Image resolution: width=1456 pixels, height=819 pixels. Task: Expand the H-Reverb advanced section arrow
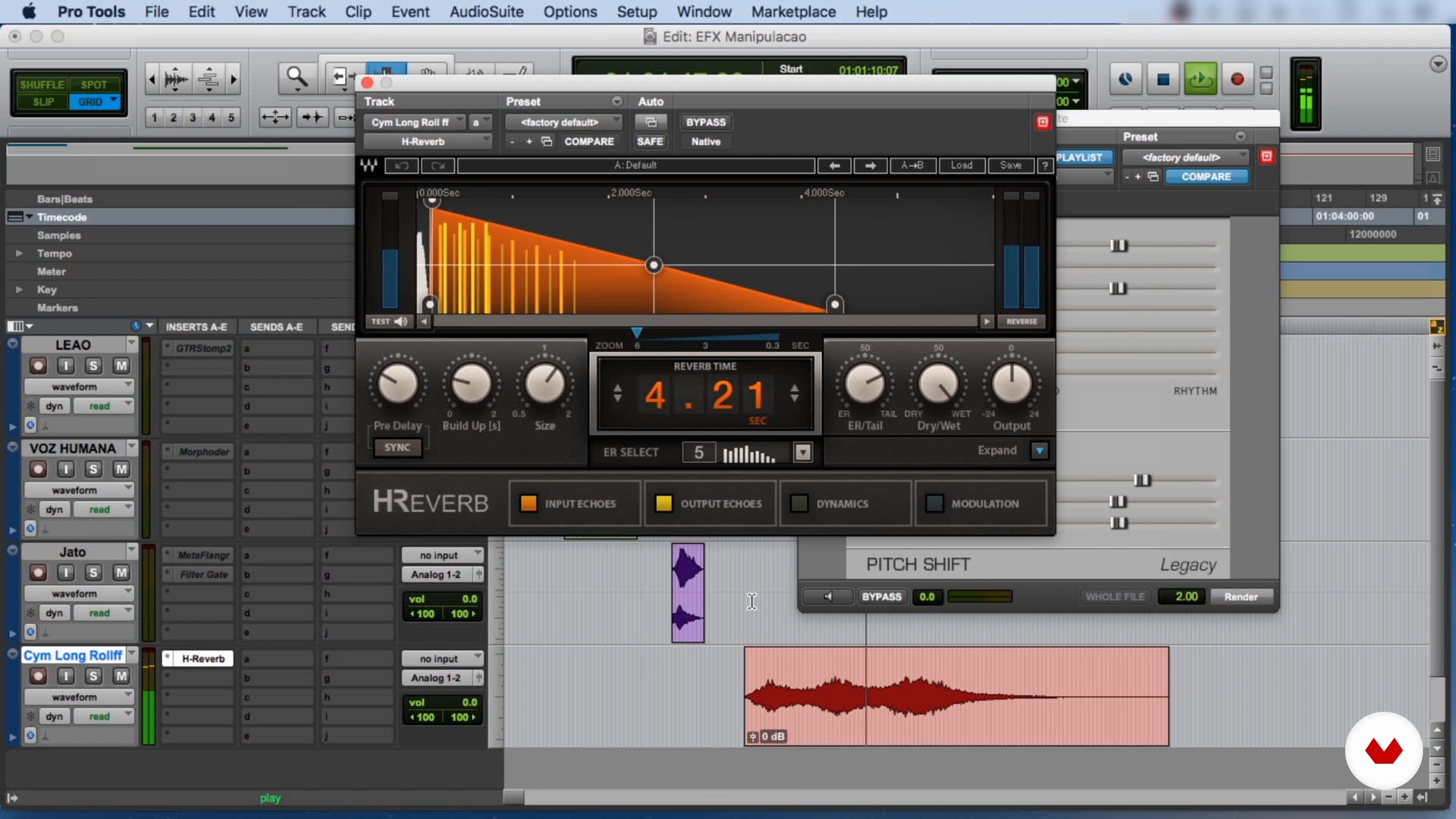click(1040, 450)
